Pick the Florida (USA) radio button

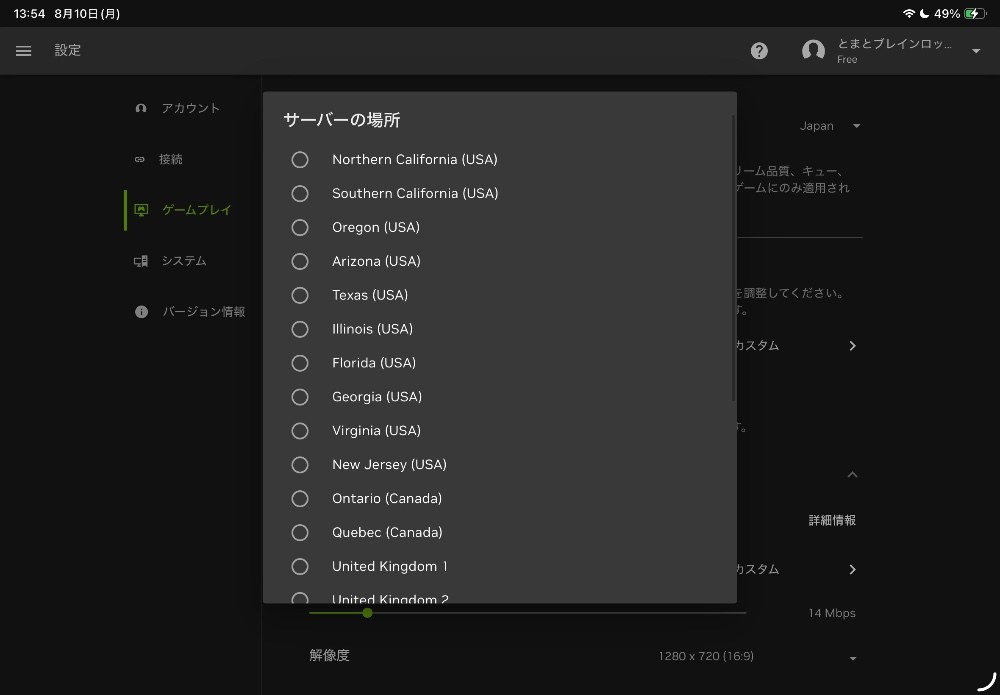click(300, 363)
